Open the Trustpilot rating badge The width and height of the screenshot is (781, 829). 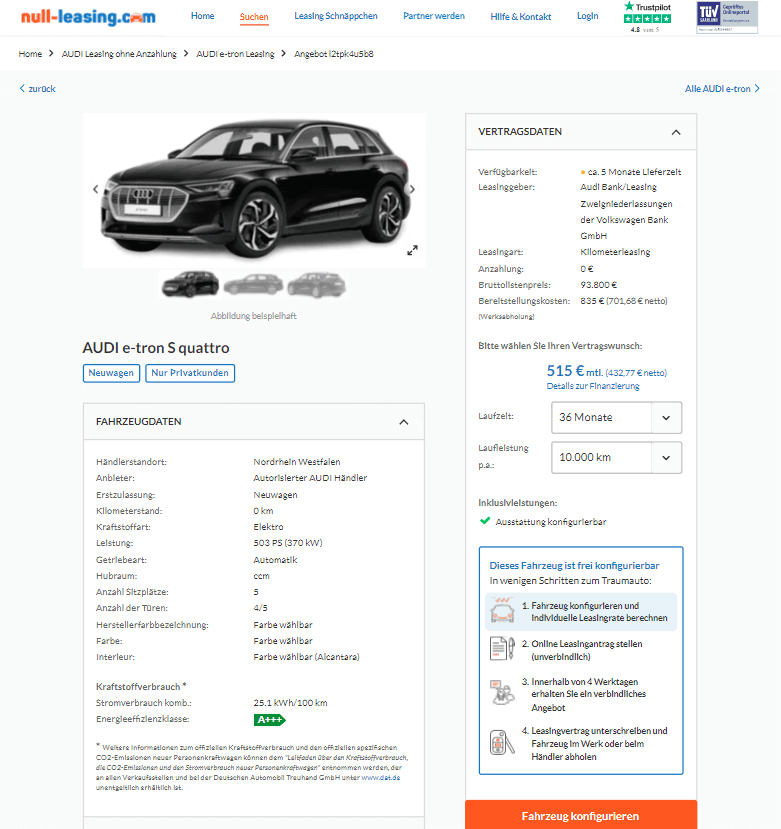[x=647, y=17]
